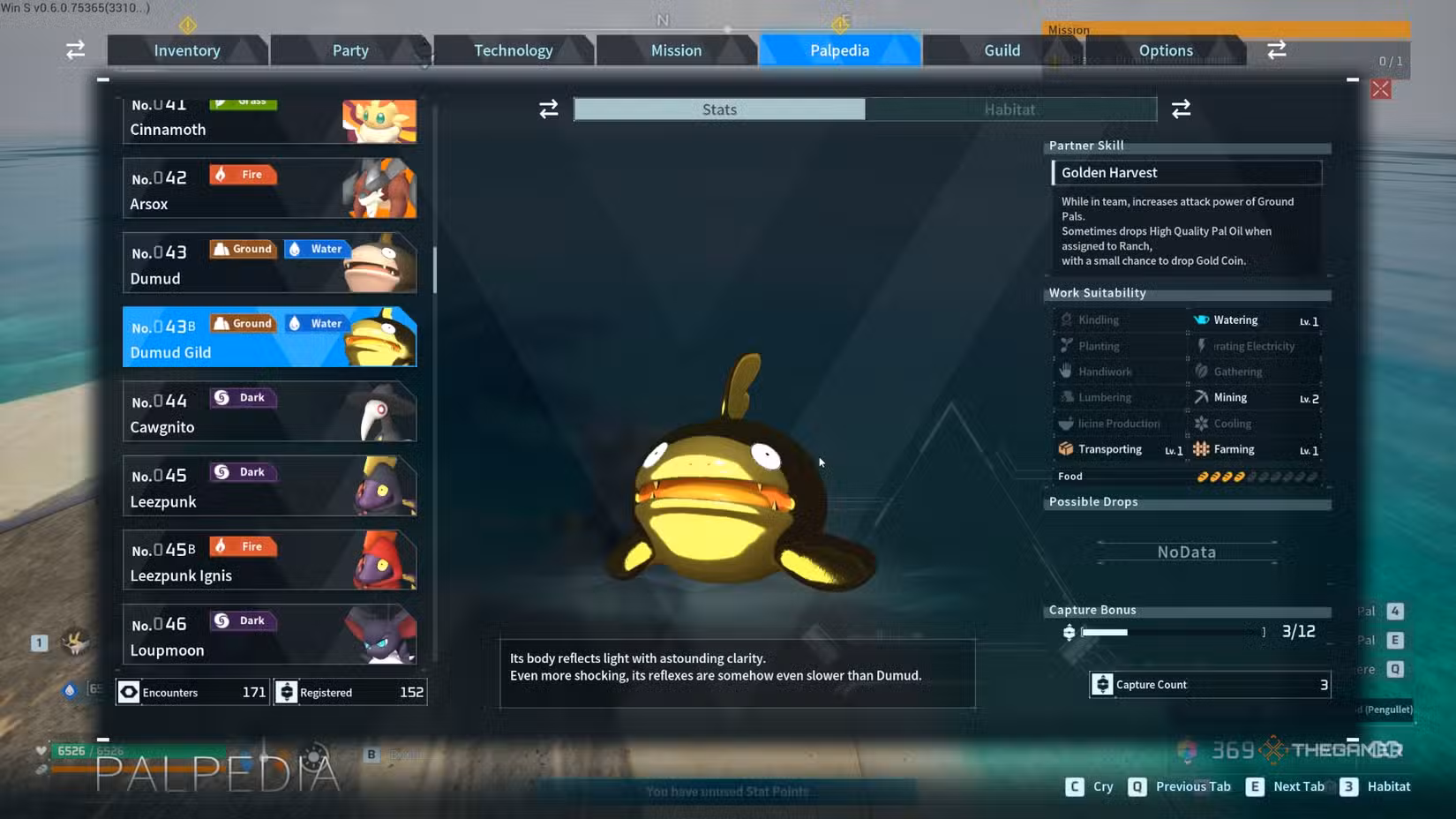Switch to the Party tab

tap(350, 50)
